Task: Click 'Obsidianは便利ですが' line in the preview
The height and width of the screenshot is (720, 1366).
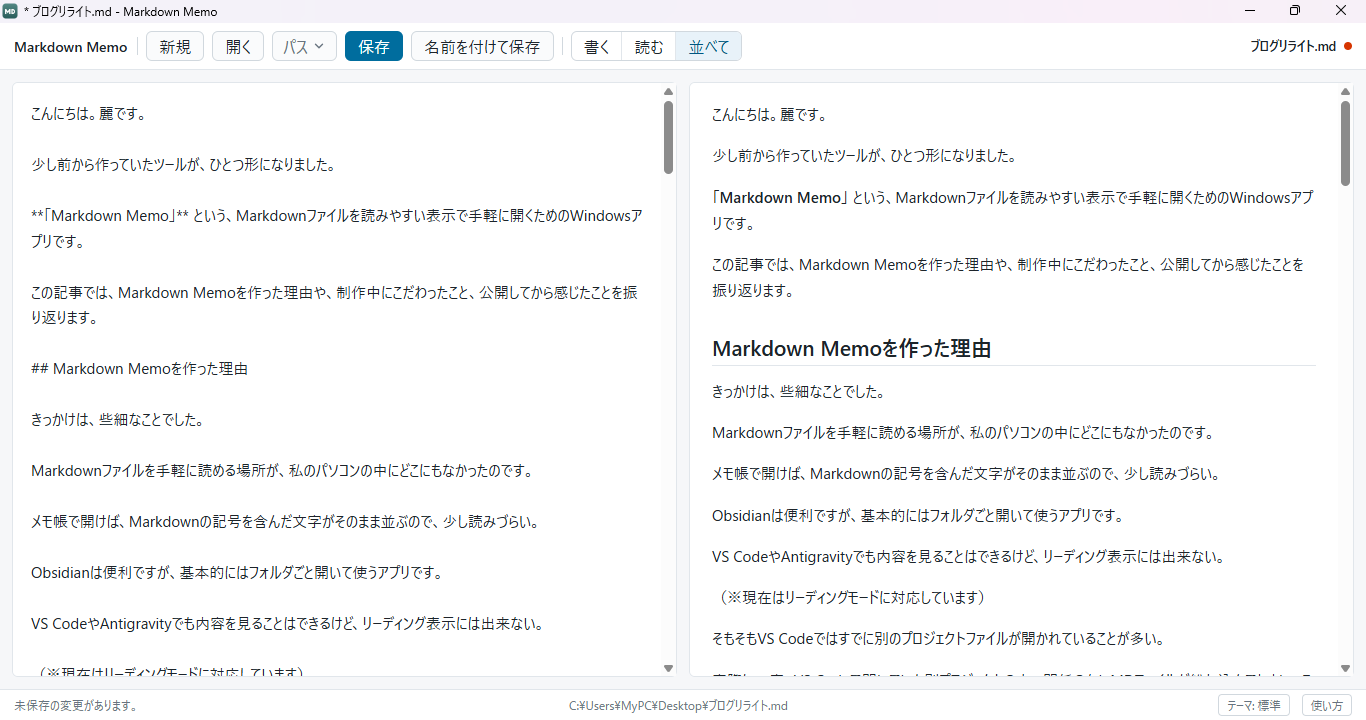Action: (918, 516)
